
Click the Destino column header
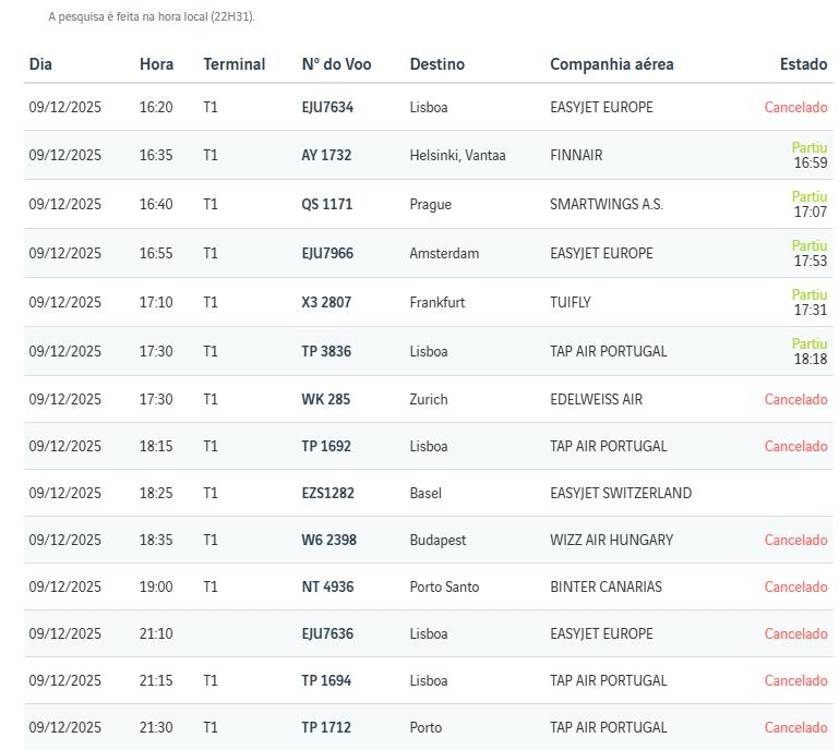437,64
